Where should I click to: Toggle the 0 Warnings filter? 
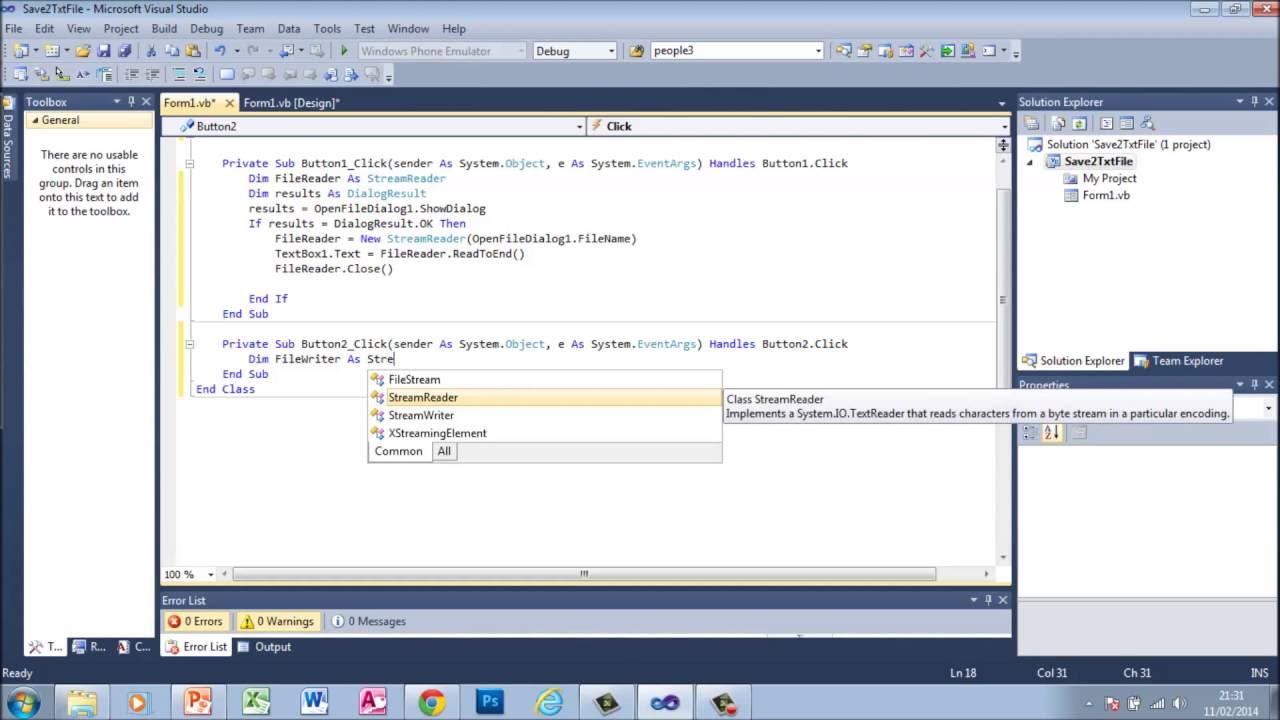[x=277, y=621]
